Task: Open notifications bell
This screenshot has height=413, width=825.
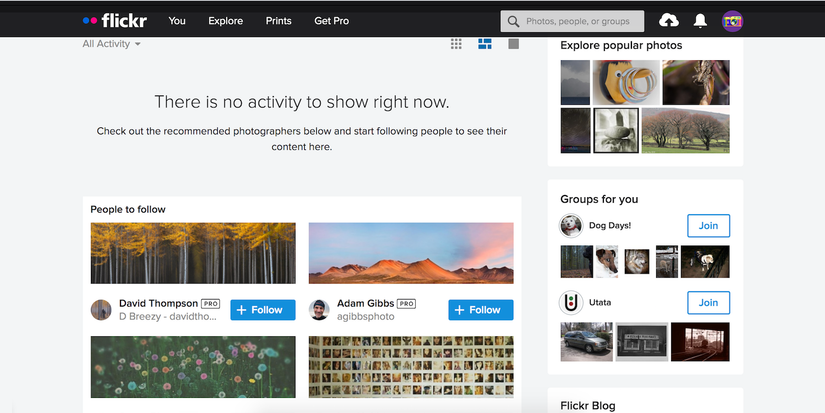Action: click(x=700, y=21)
